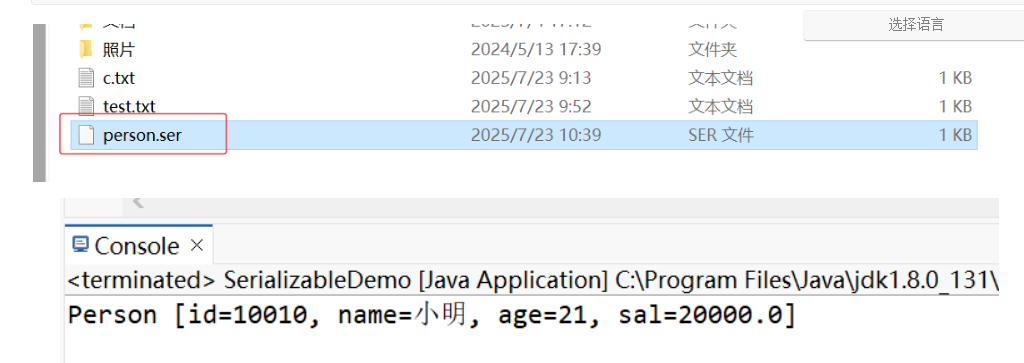
Task: Click the Person output line in console
Action: coord(432,315)
